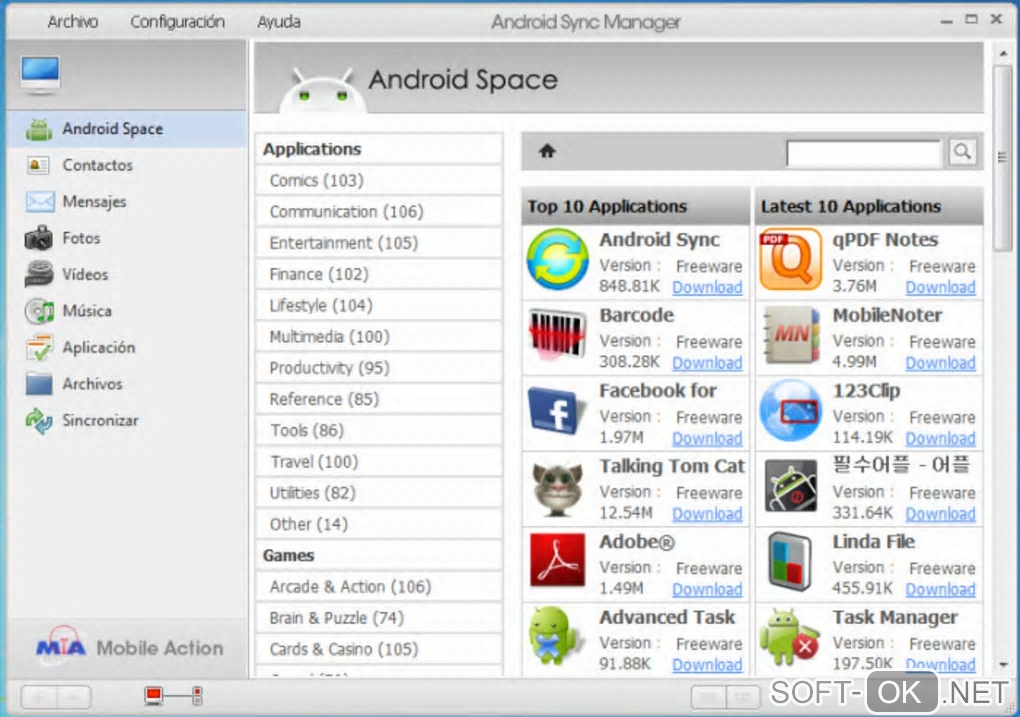Open Android Space sidebar item
The width and height of the screenshot is (1020, 717).
pyautogui.click(x=126, y=129)
